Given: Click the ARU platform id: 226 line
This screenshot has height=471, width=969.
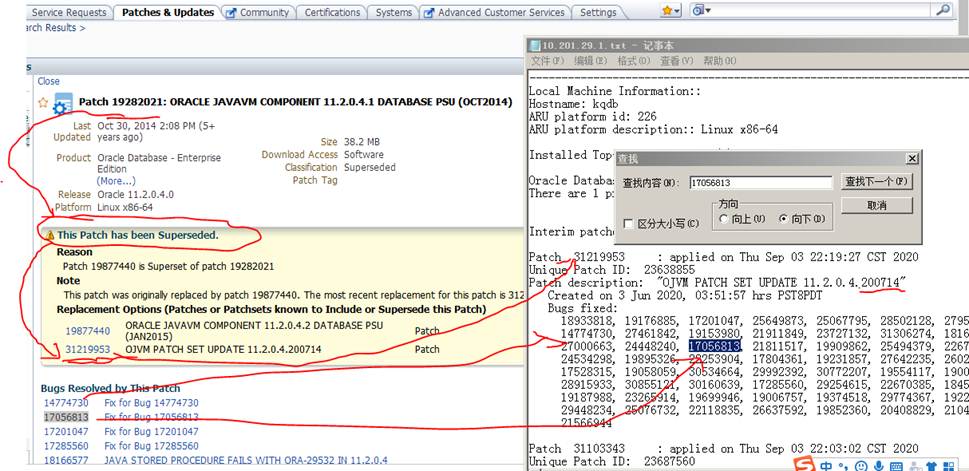Looking at the screenshot, I should [x=593, y=116].
